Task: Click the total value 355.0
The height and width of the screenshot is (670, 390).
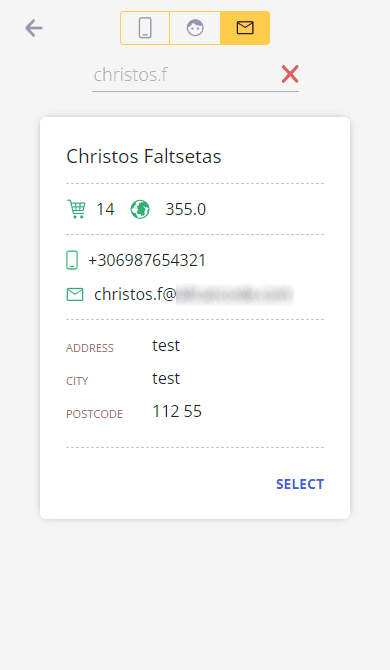Action: [x=185, y=209]
